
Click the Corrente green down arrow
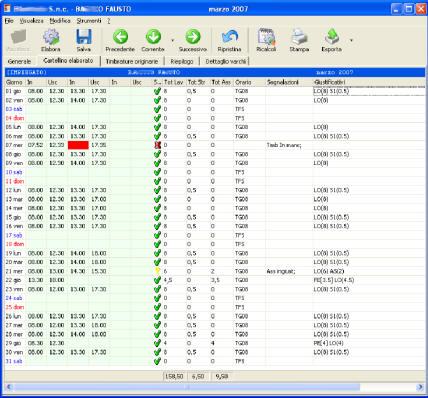click(x=153, y=37)
